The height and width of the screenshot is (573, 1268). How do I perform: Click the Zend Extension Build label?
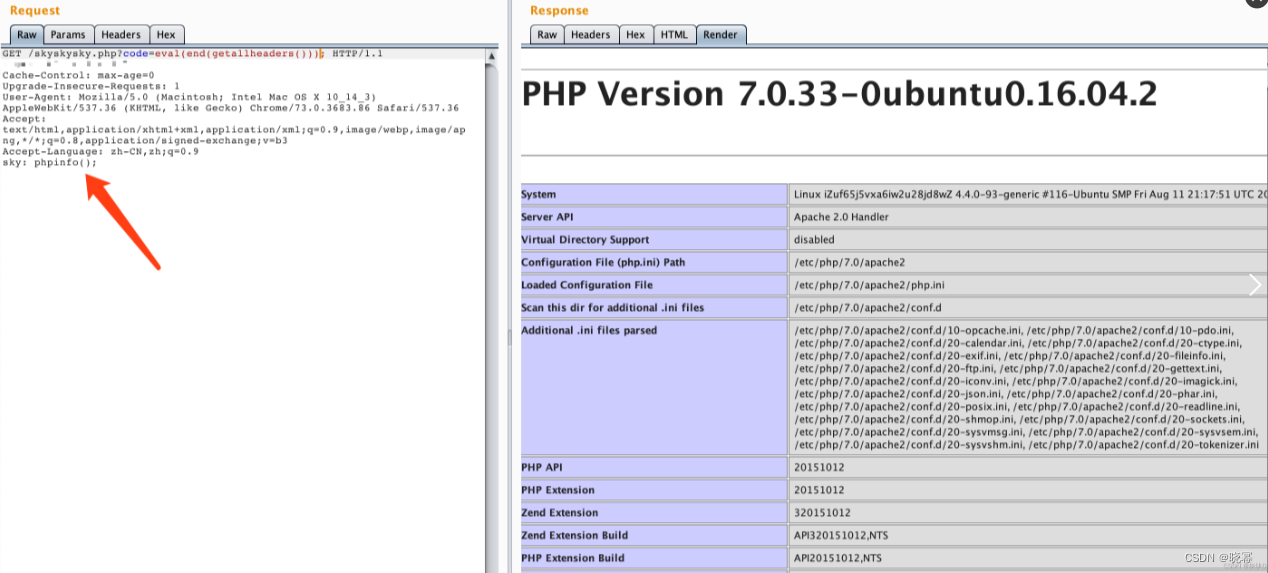(575, 536)
